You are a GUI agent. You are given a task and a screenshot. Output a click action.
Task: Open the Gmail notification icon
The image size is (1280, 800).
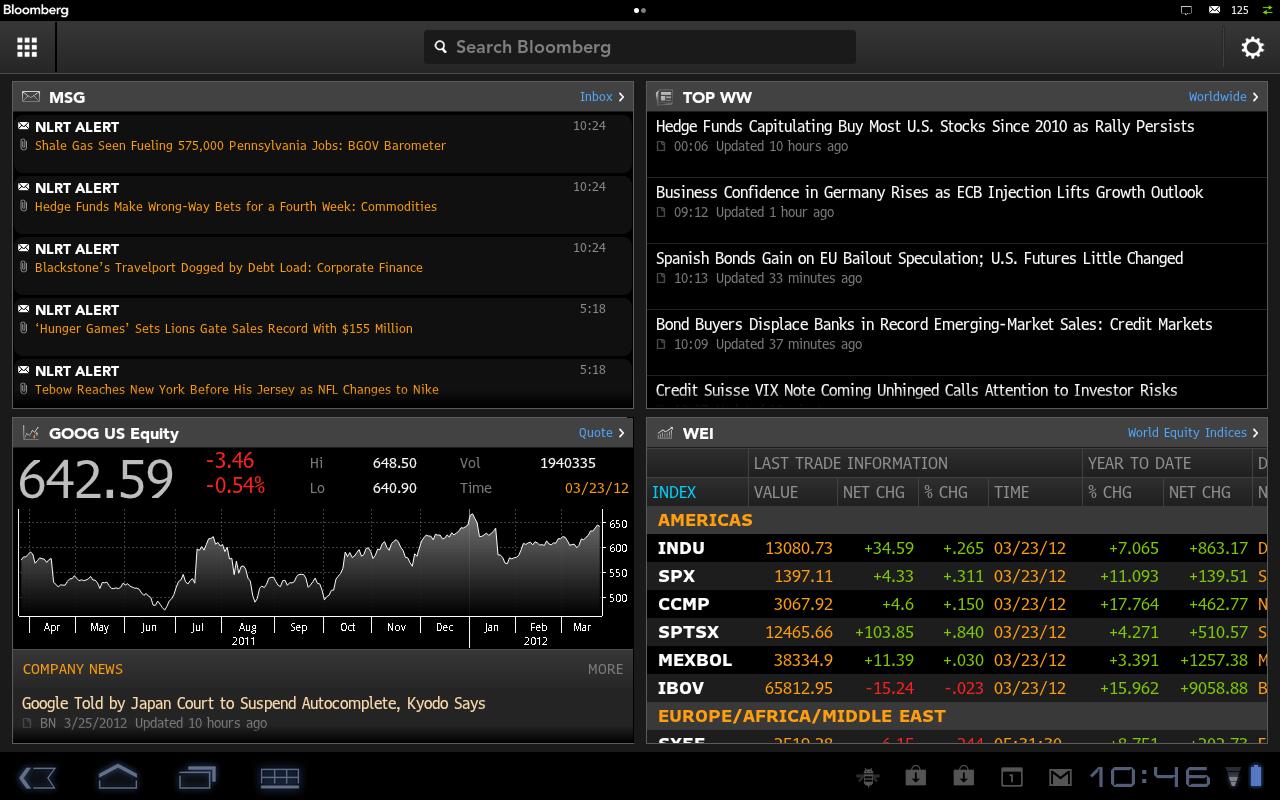pyautogui.click(x=1059, y=777)
